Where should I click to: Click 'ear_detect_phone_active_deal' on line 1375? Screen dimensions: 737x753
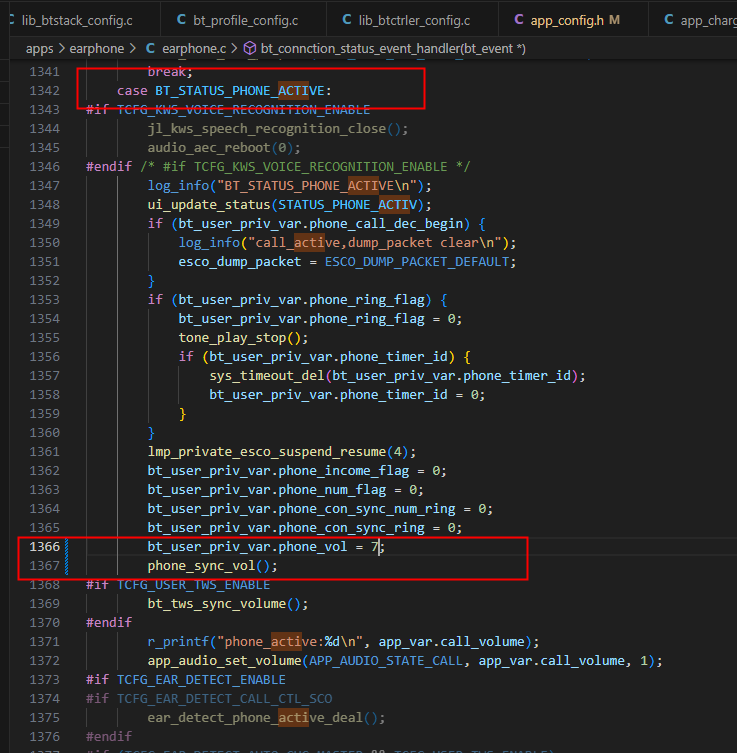[x=255, y=718]
